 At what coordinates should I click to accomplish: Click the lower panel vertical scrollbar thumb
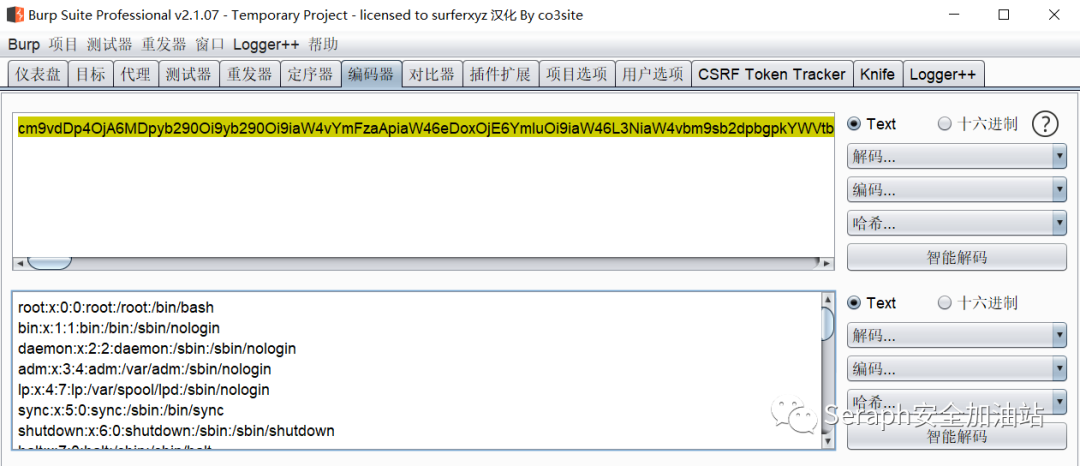pyautogui.click(x=829, y=323)
